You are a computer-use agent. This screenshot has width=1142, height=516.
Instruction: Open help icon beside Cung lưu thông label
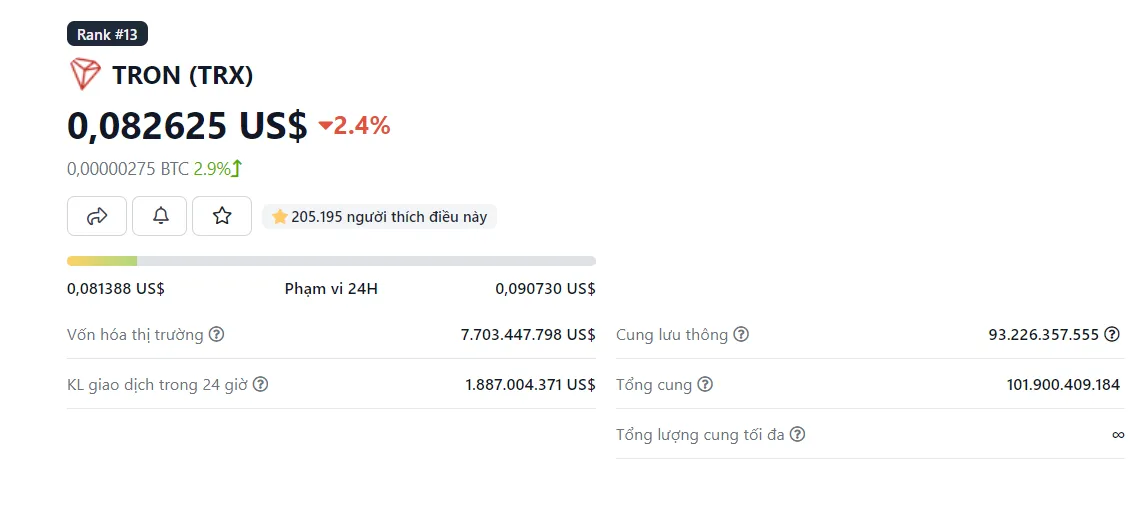[x=741, y=335]
